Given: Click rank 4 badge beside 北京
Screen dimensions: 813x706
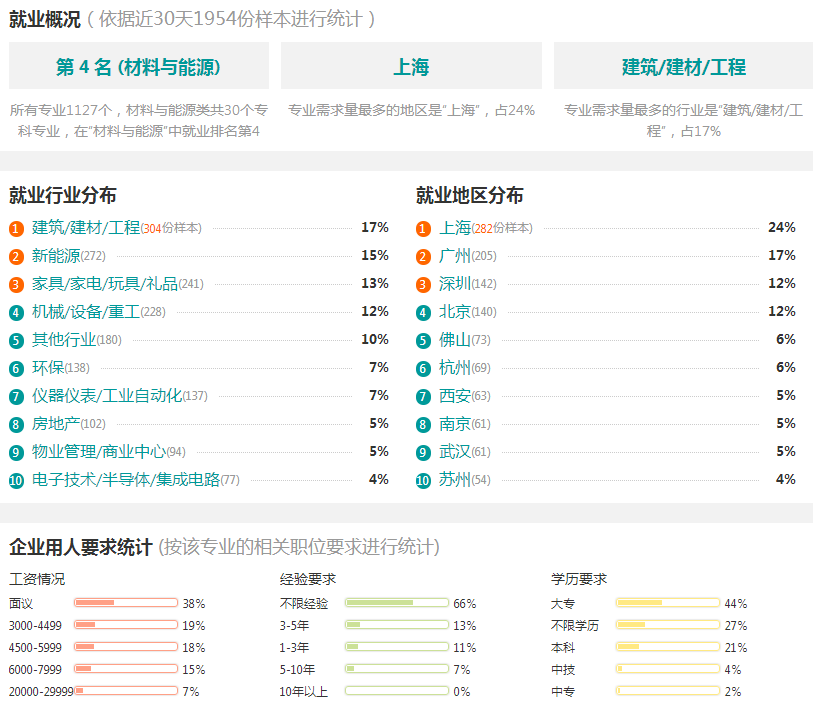Looking at the screenshot, I should click(x=423, y=313).
